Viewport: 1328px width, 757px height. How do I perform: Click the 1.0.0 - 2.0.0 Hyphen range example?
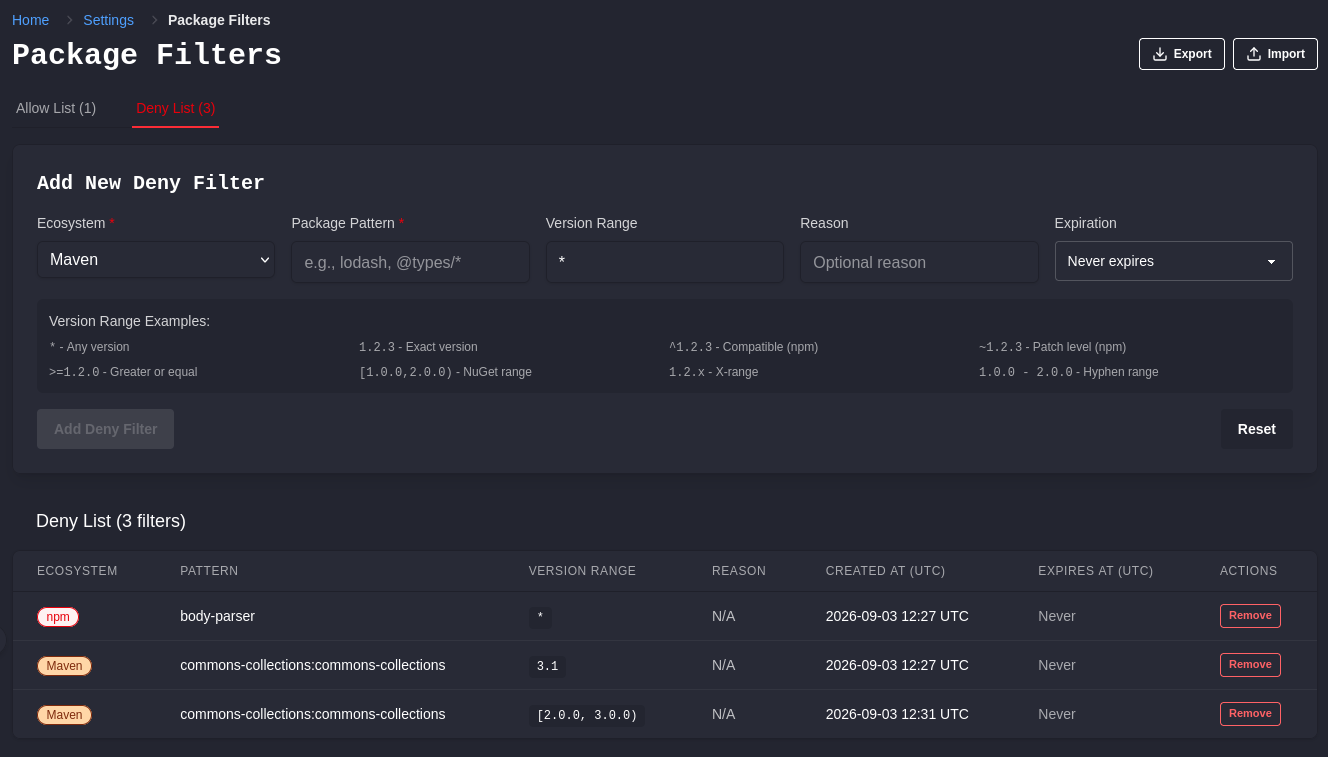click(x=1068, y=372)
